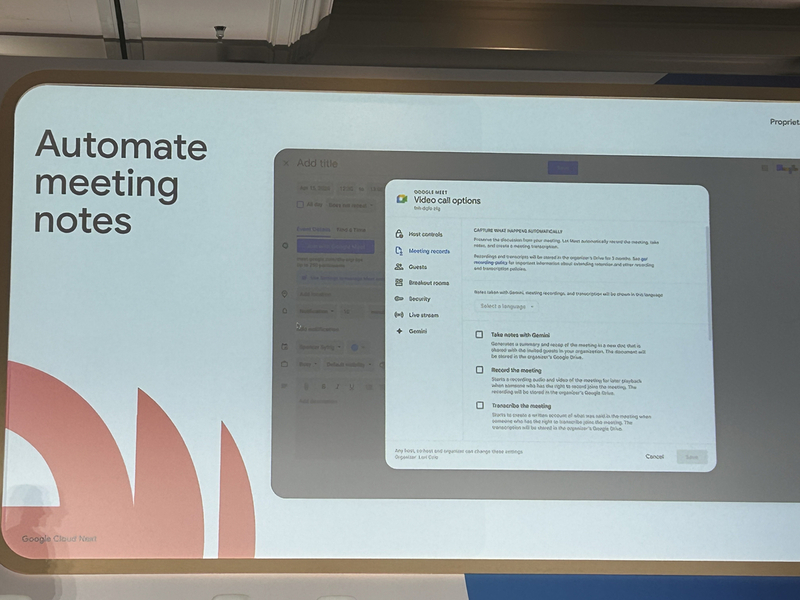Click the notification bell icon in the event editor

(x=285, y=311)
